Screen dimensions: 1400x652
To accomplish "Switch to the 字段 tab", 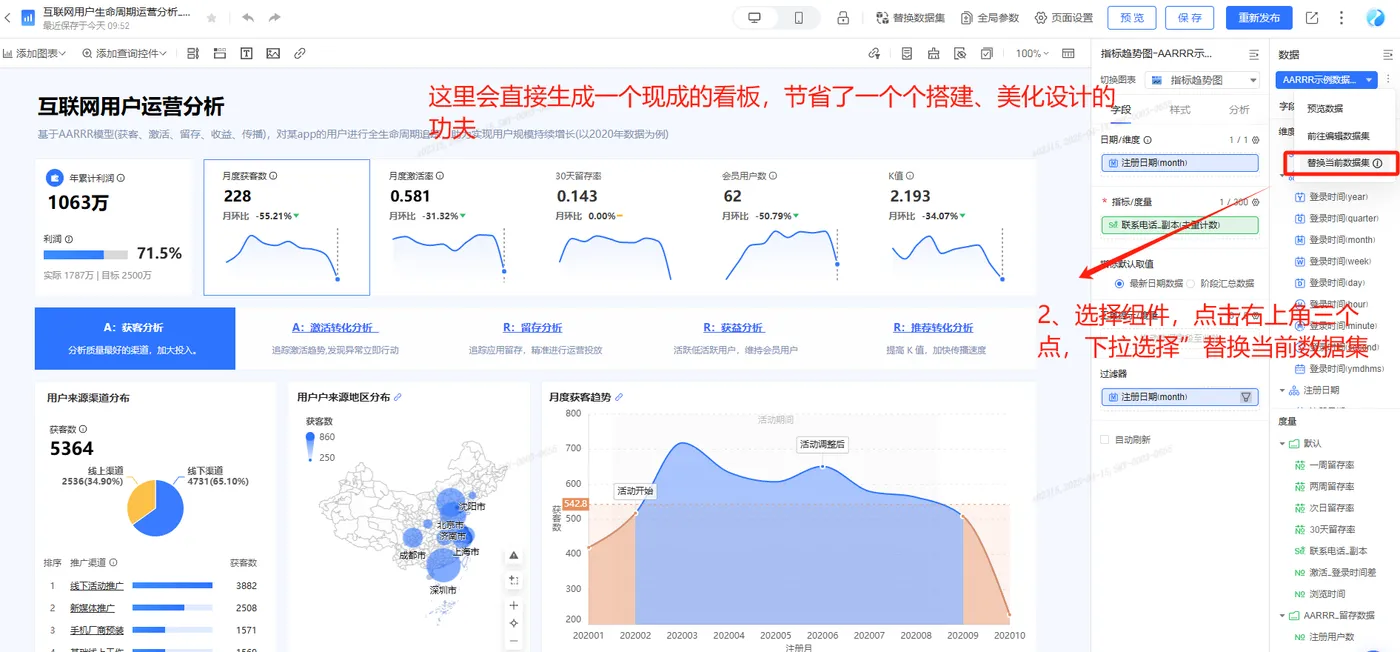I will click(1121, 109).
